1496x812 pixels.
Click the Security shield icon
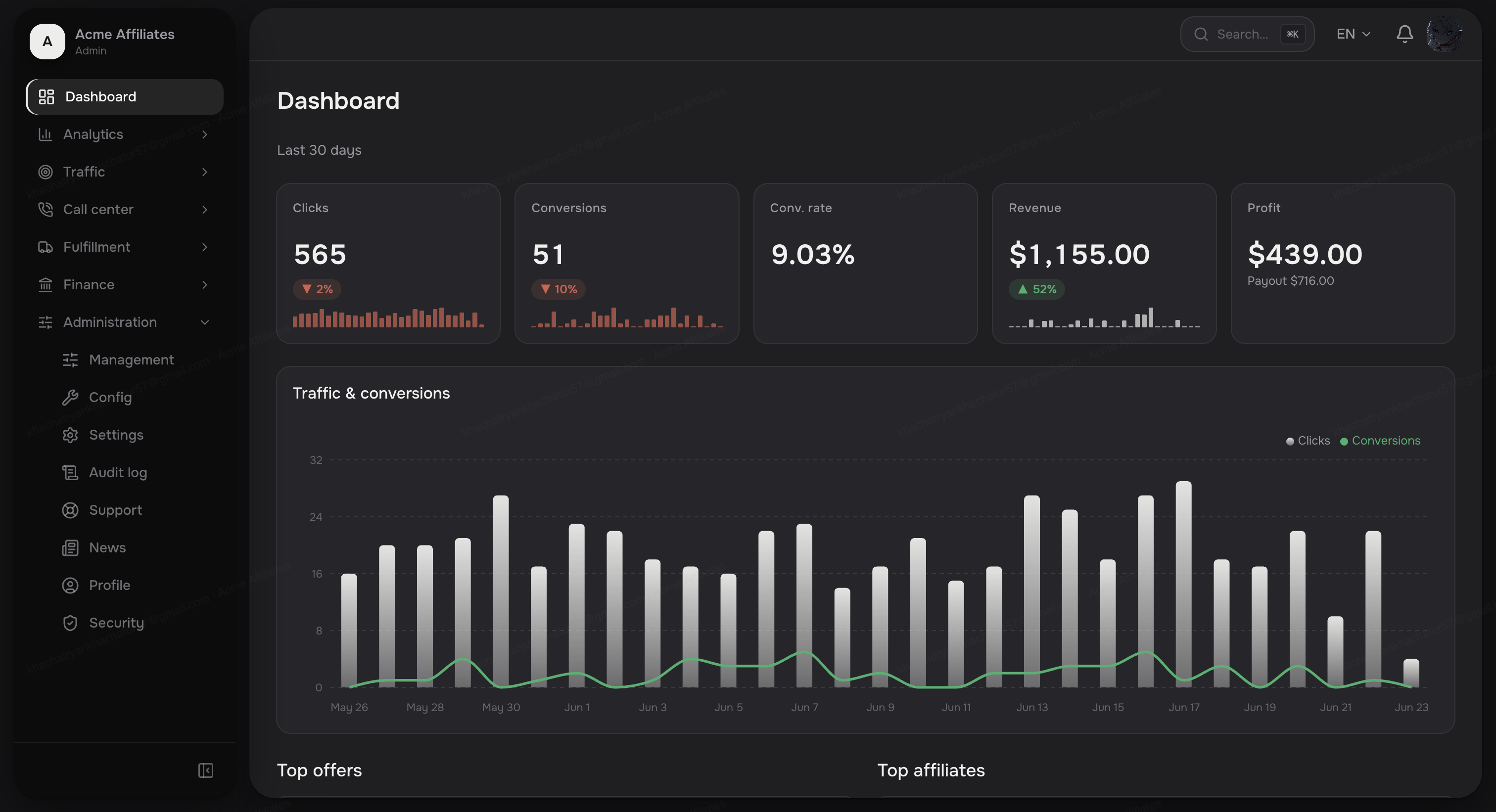click(x=70, y=623)
